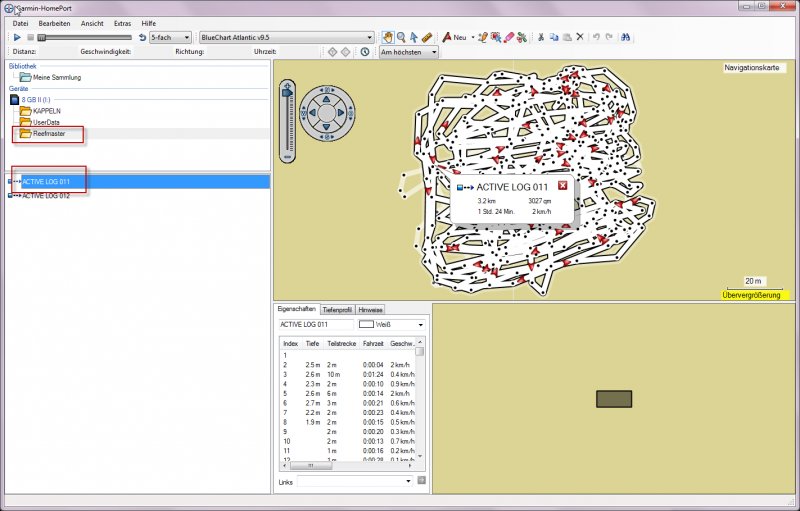Click the binoculars search icon
800x511 pixels.
[625, 37]
